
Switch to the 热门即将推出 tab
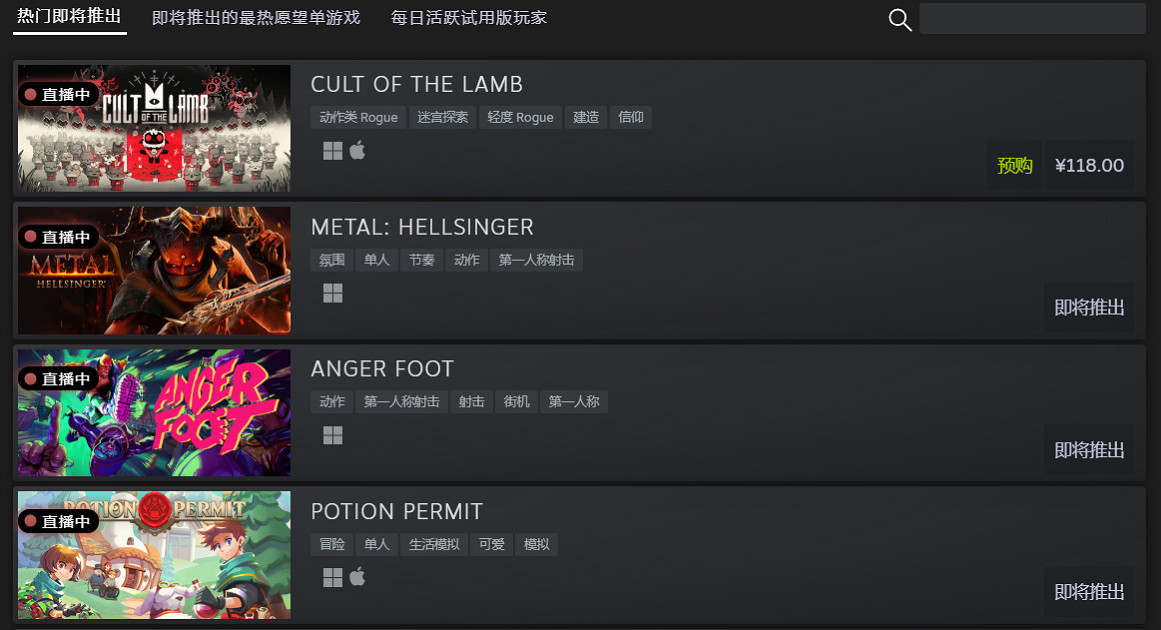[x=70, y=16]
